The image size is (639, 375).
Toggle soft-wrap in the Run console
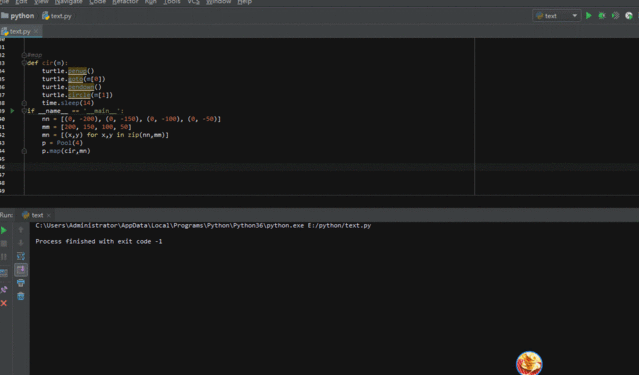click(x=21, y=256)
